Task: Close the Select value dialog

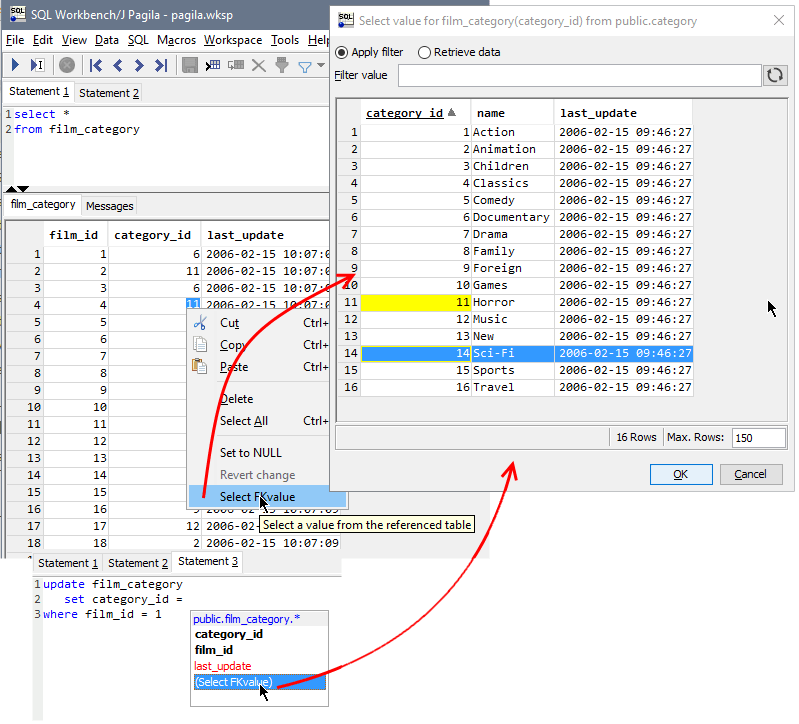Action: click(x=779, y=20)
